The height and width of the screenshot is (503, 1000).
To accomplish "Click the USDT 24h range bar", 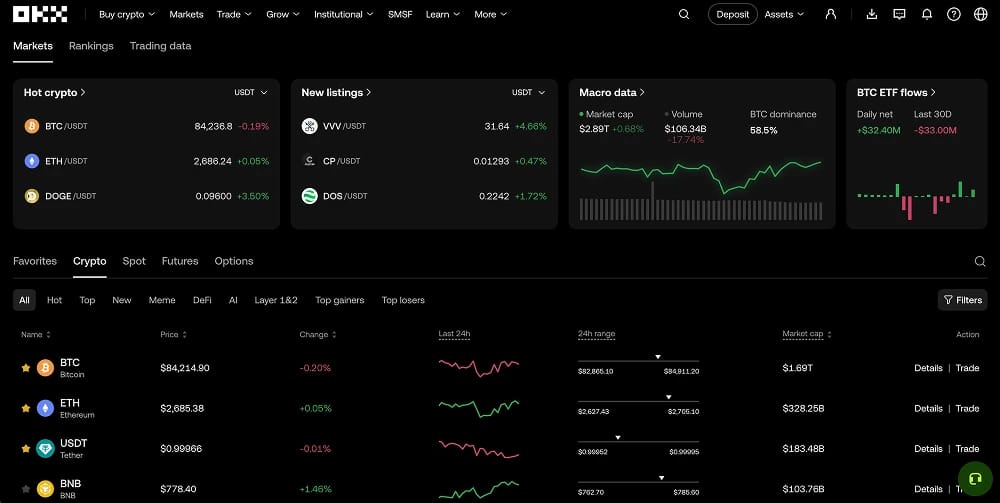I will pyautogui.click(x=638, y=441).
